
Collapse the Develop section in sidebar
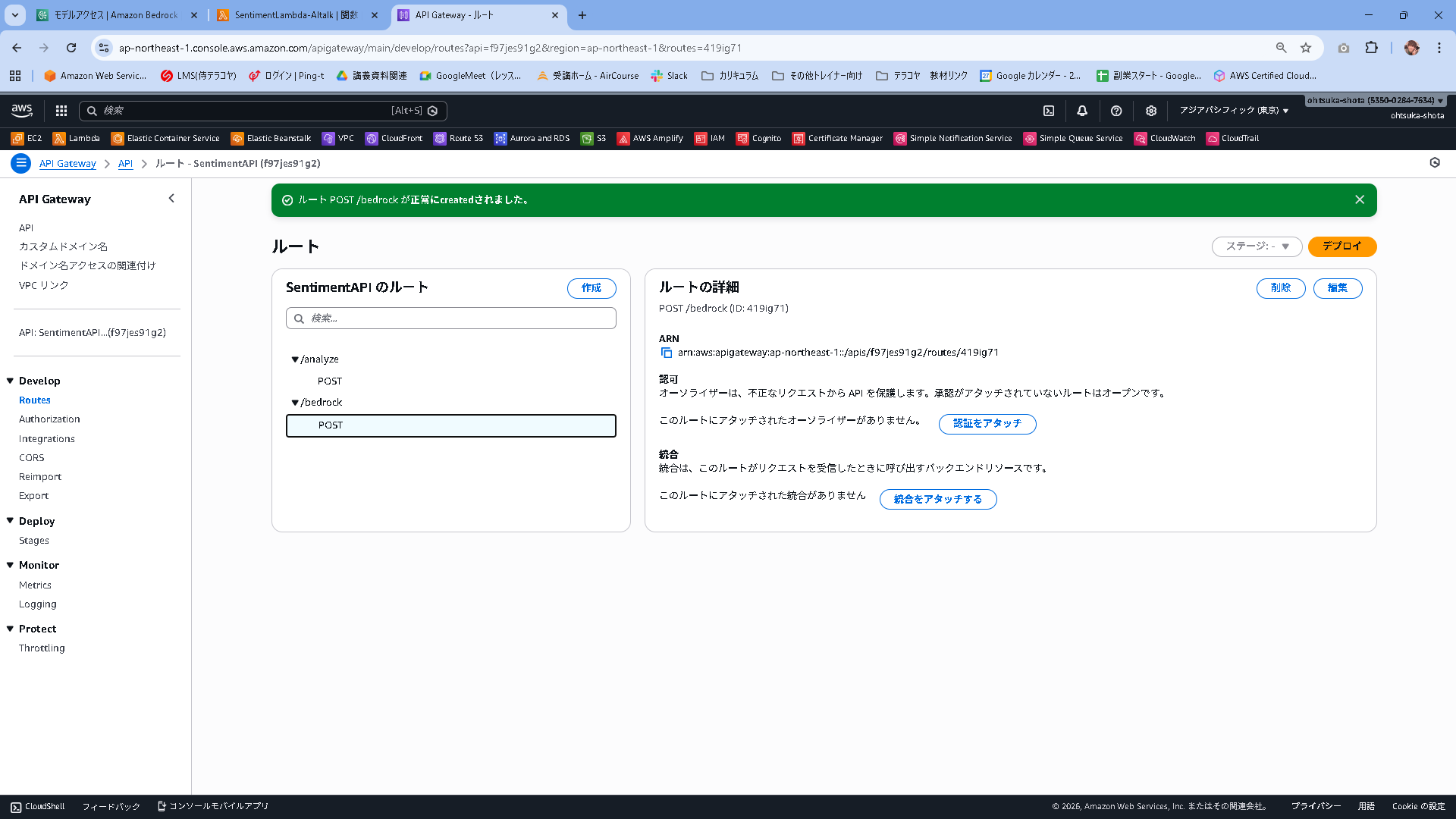pos(11,381)
